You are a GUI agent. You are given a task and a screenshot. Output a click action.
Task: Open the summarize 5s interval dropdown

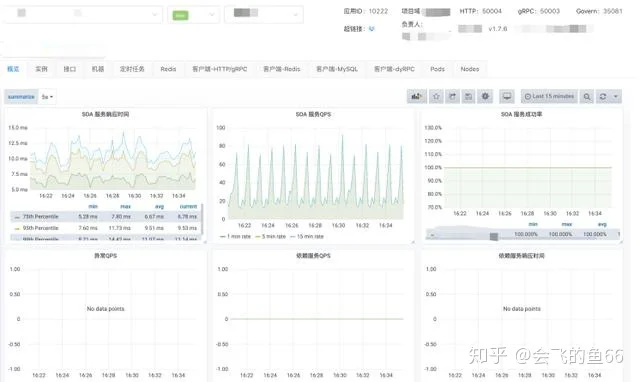(47, 97)
